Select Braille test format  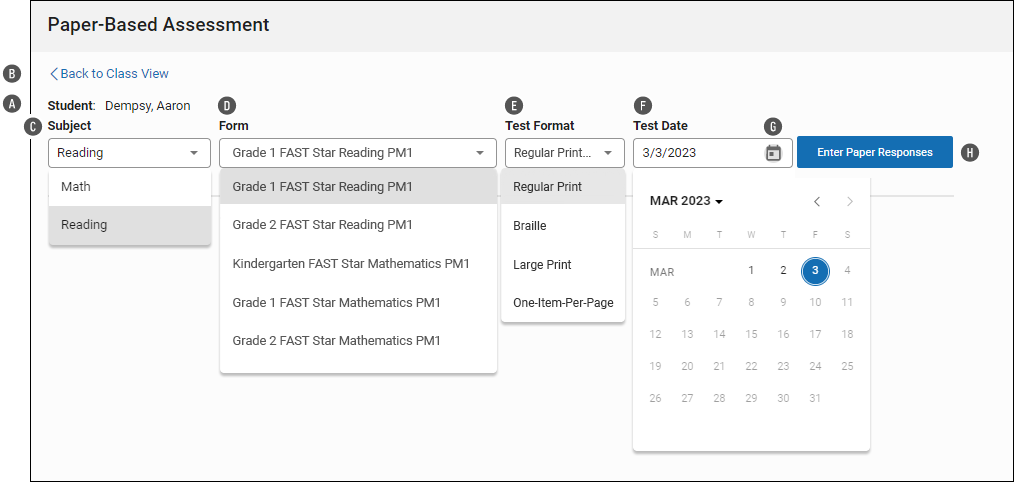click(x=563, y=226)
